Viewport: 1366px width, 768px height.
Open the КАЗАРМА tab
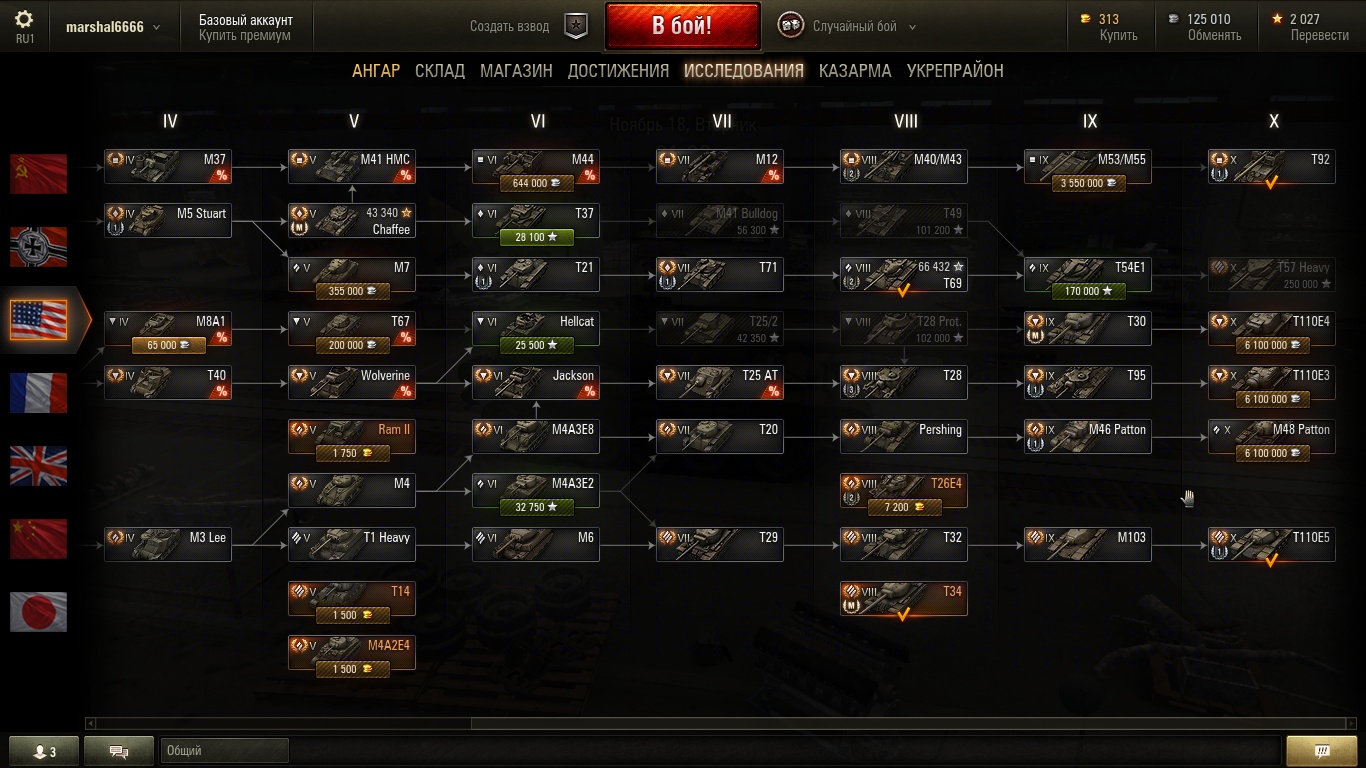[x=855, y=71]
